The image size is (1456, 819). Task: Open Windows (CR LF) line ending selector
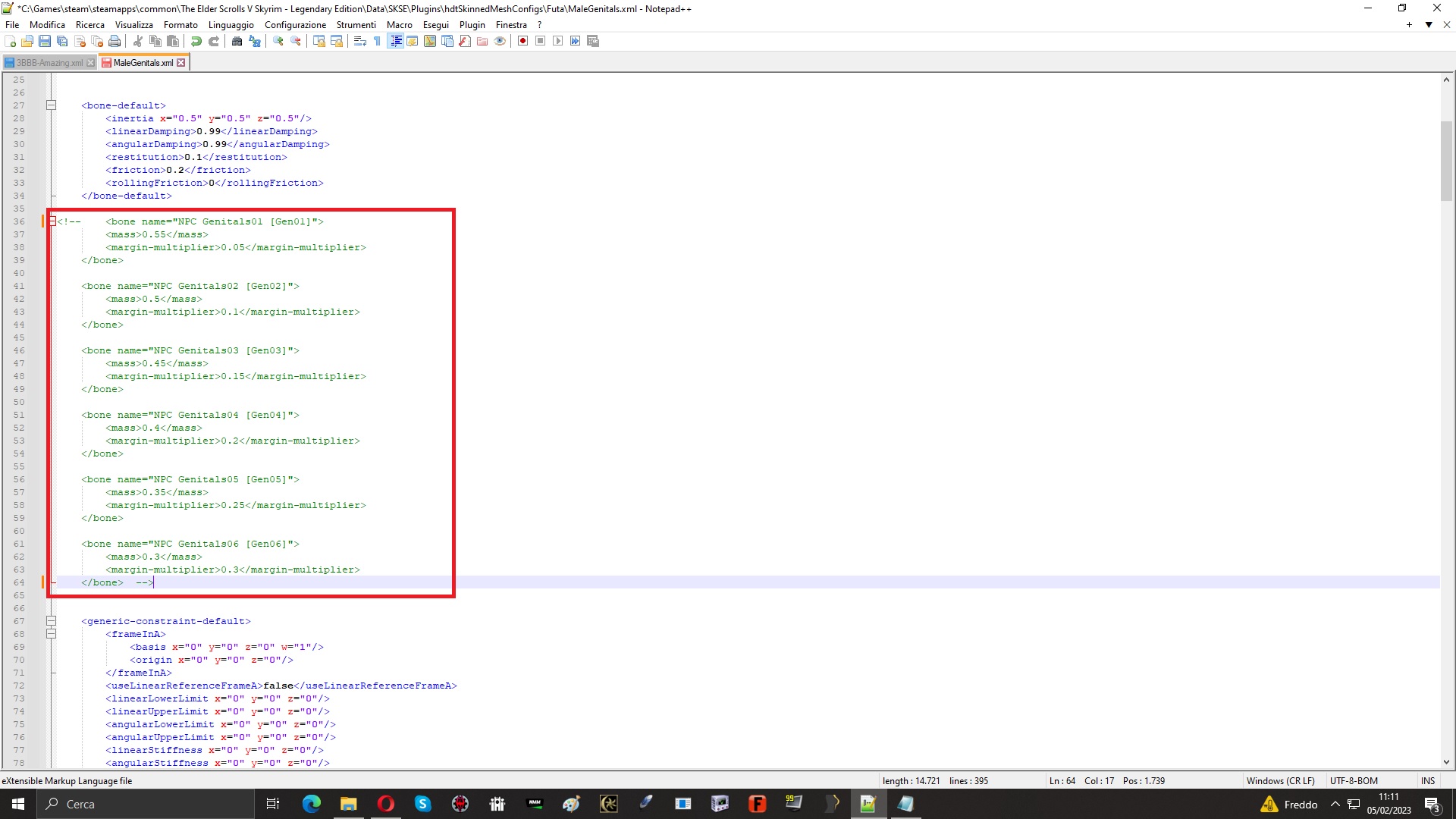tap(1280, 780)
